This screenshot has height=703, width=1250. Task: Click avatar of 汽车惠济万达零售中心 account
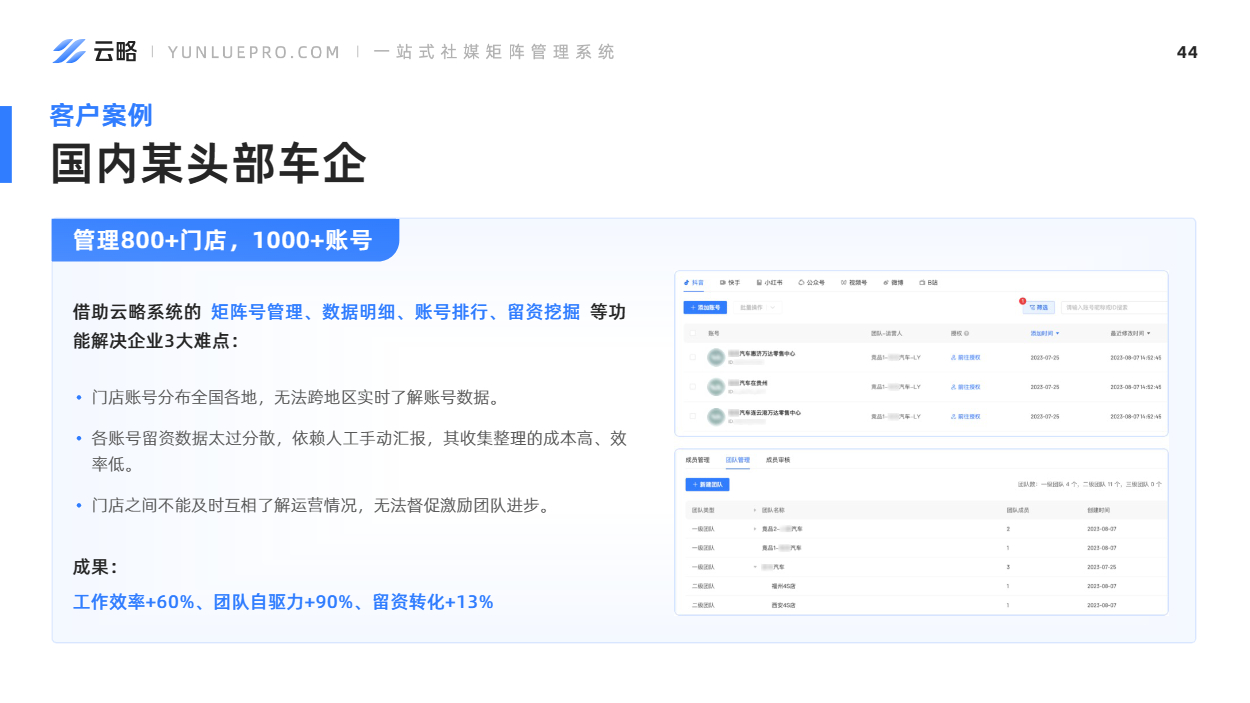coord(716,357)
